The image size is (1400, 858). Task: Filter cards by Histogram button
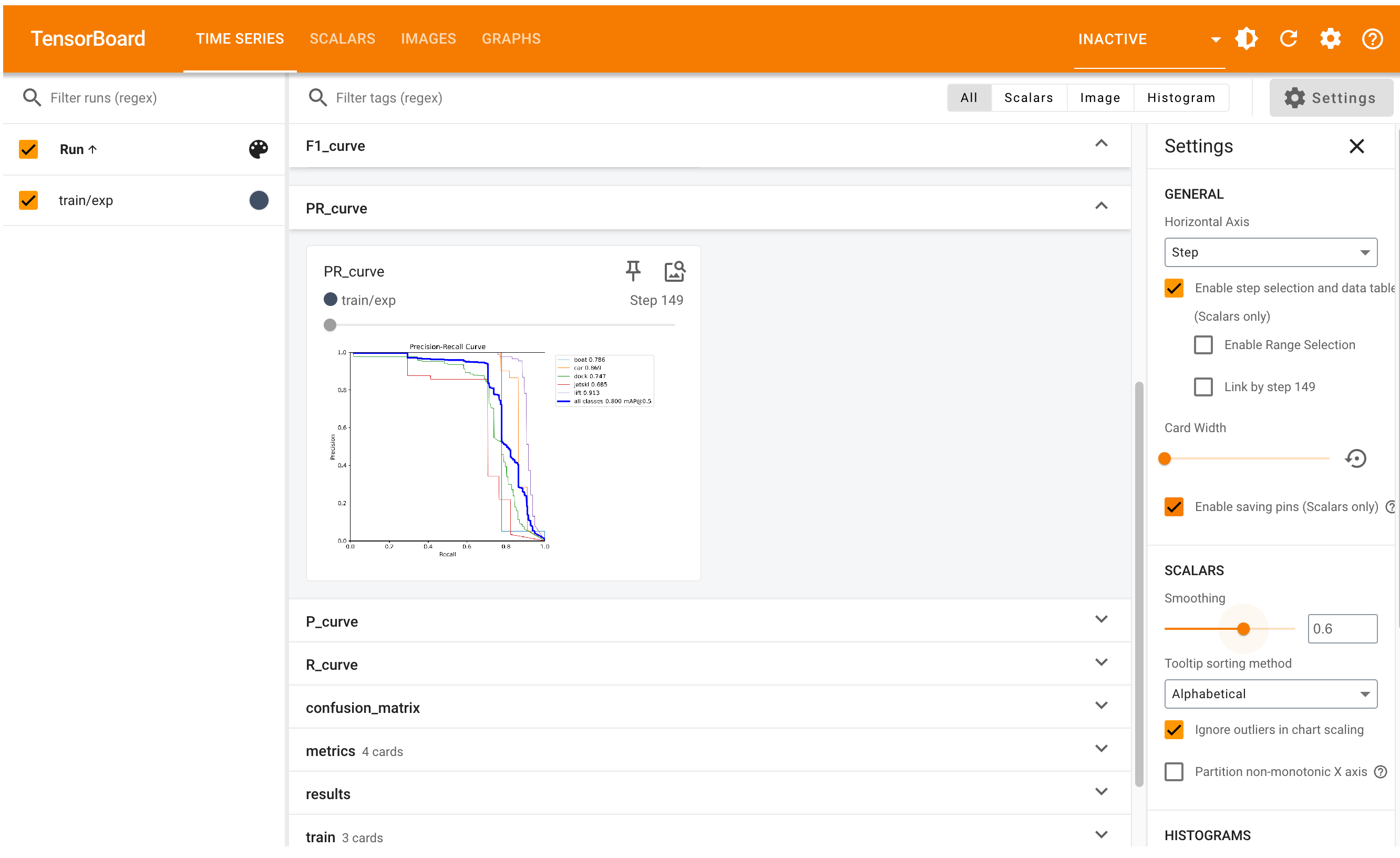click(1181, 98)
